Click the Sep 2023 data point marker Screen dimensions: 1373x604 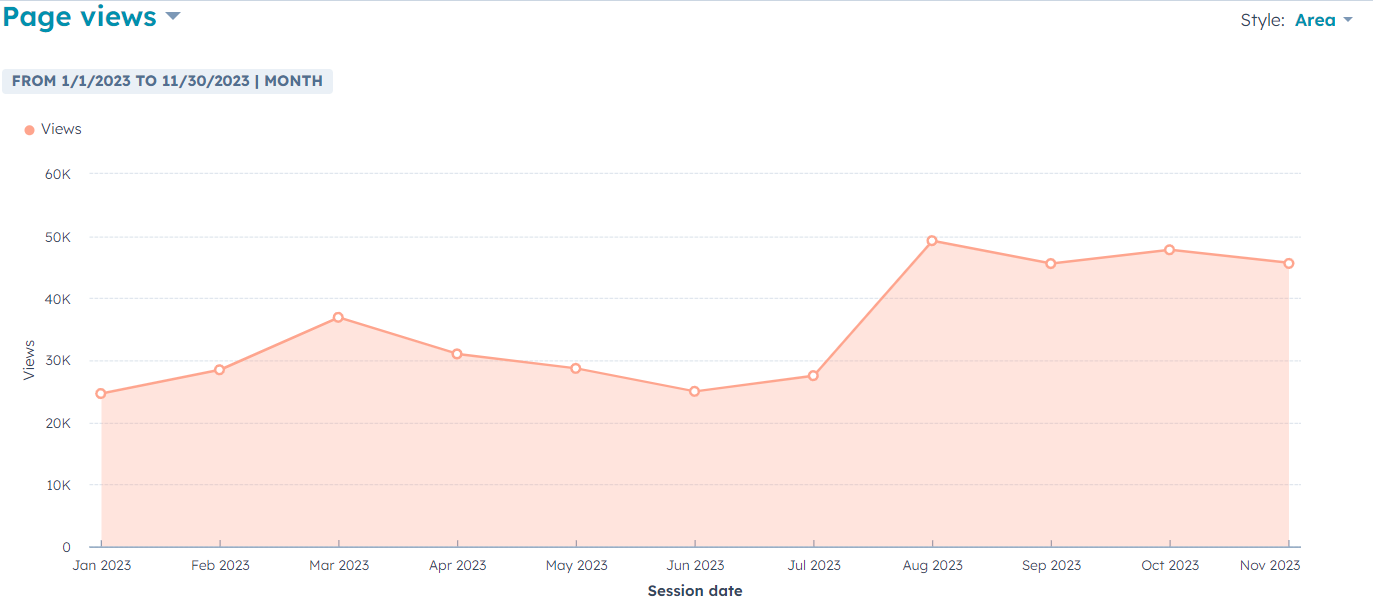1051,264
